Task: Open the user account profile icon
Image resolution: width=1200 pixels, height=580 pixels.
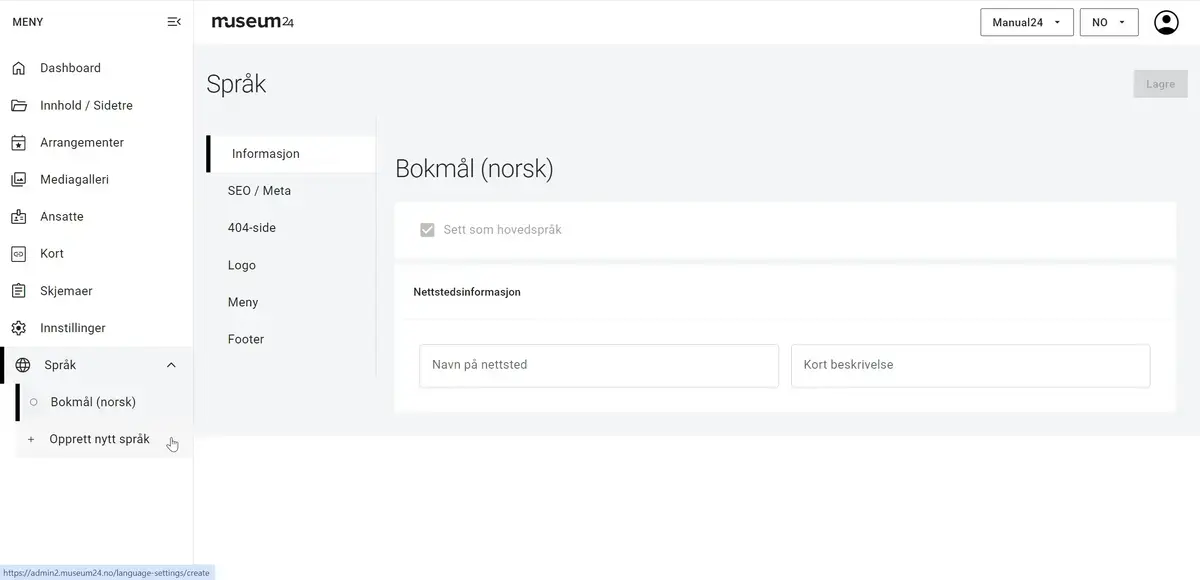Action: tap(1166, 22)
